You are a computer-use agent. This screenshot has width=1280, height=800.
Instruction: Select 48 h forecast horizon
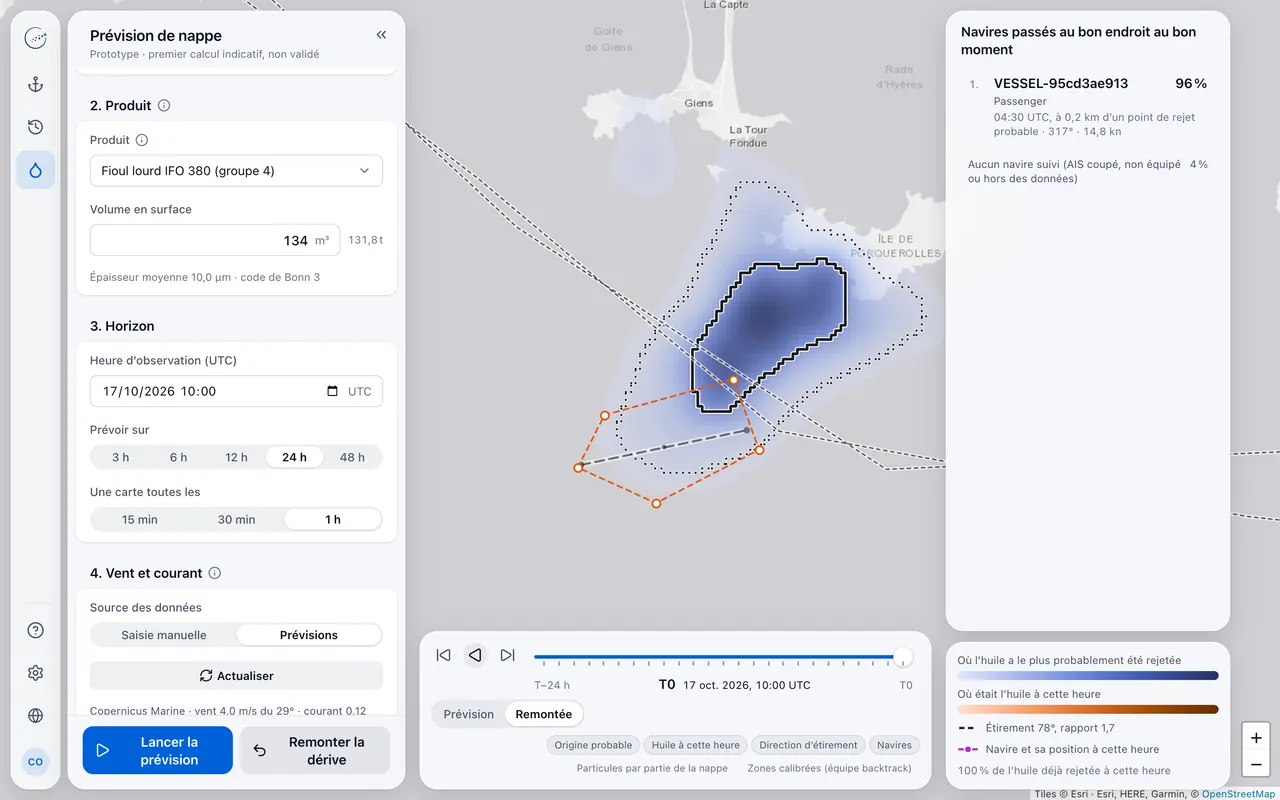coord(352,457)
